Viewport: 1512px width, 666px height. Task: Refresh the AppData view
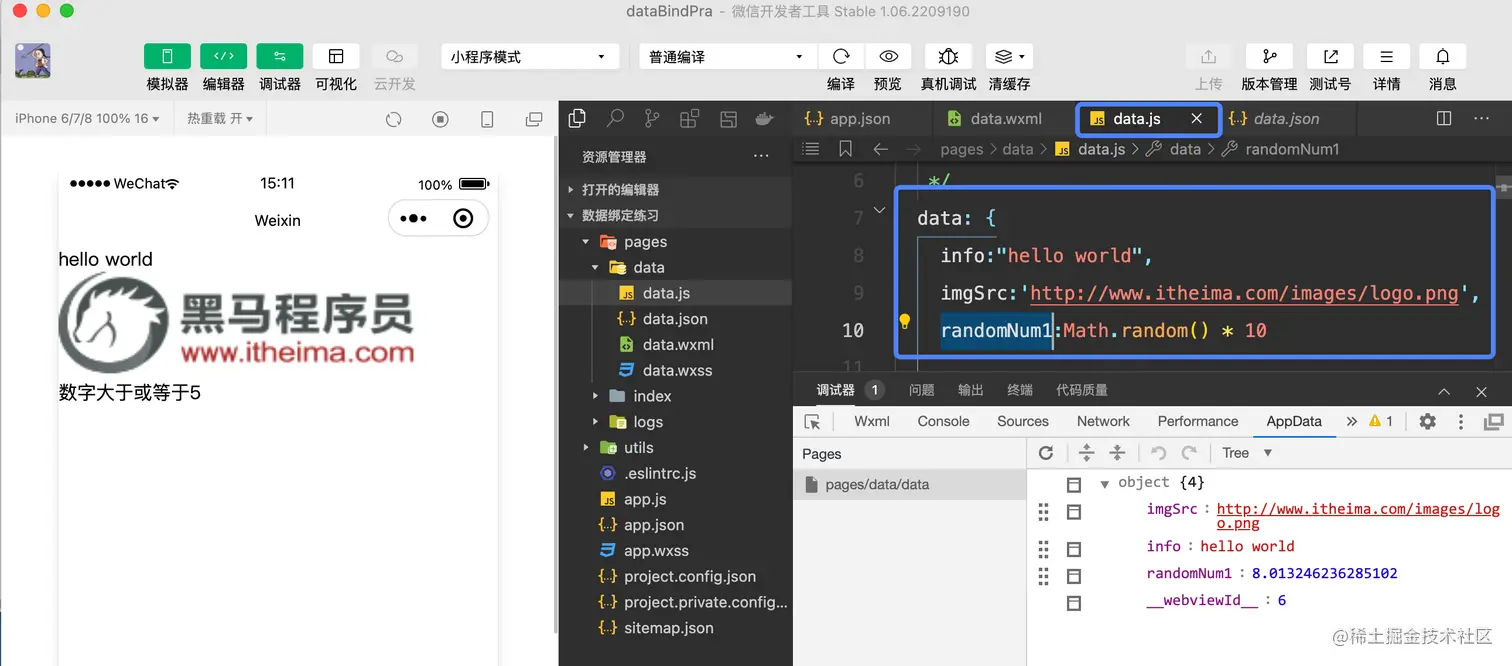(x=1046, y=453)
